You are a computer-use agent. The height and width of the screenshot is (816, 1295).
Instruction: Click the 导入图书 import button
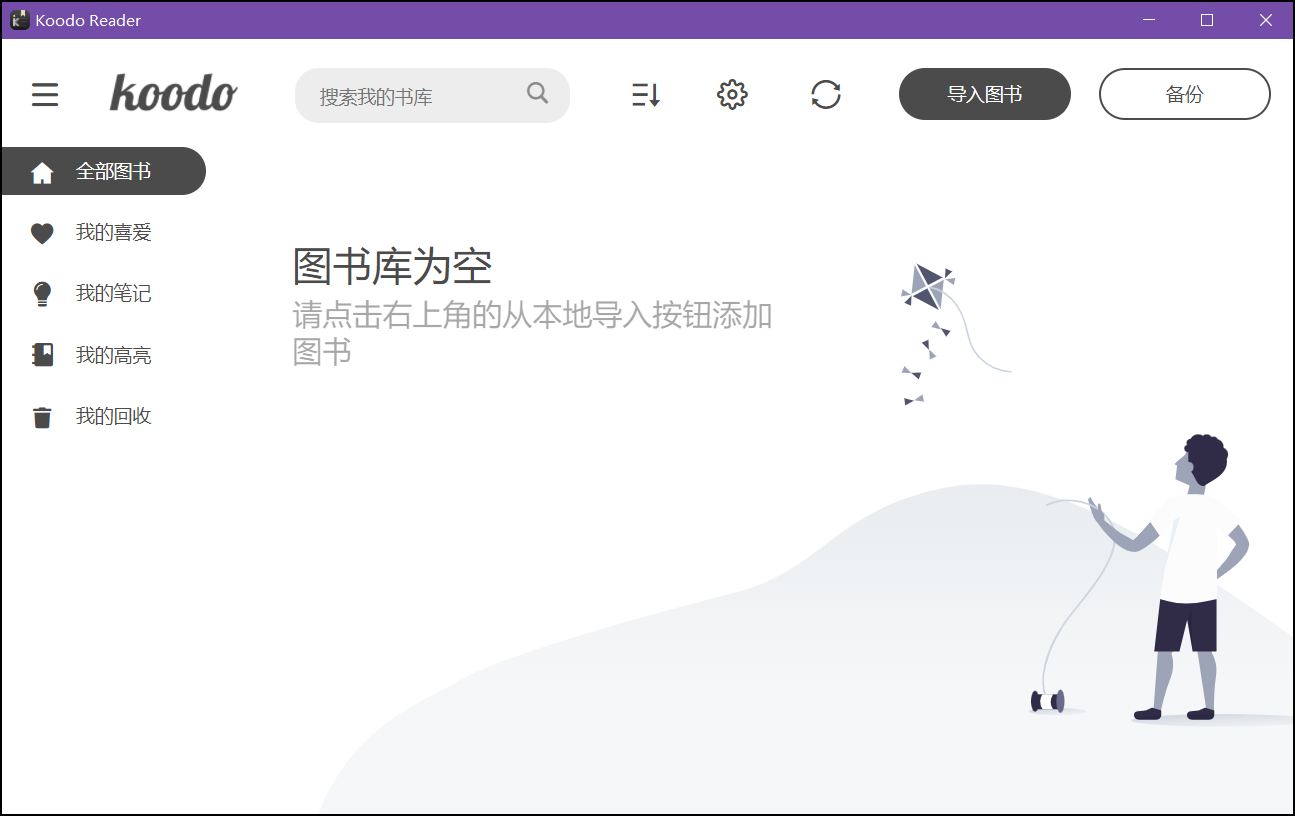(985, 94)
